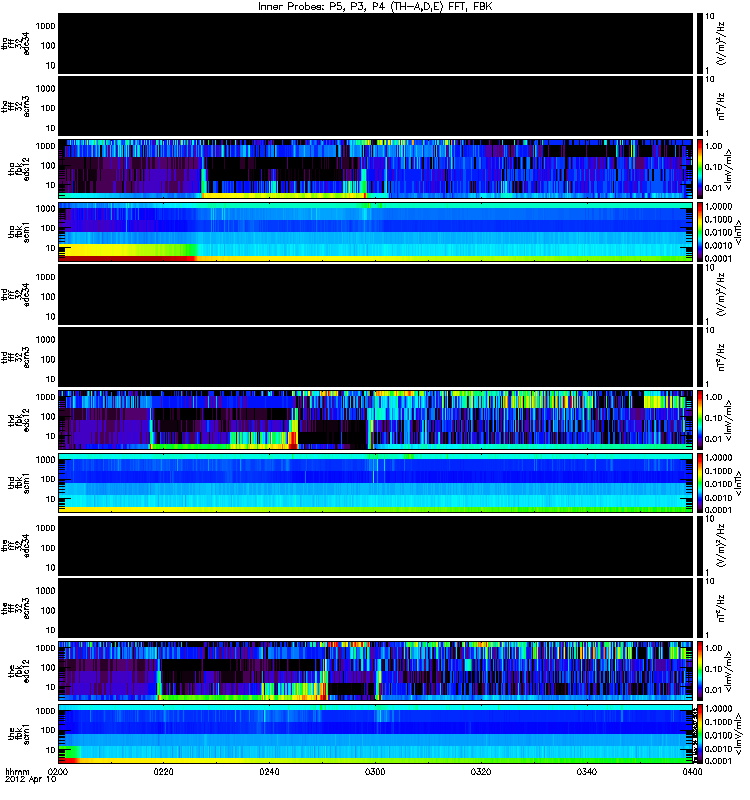Click the 'the fbk scm1' y-axis label
Screen dimensions: 750x800
(19, 735)
